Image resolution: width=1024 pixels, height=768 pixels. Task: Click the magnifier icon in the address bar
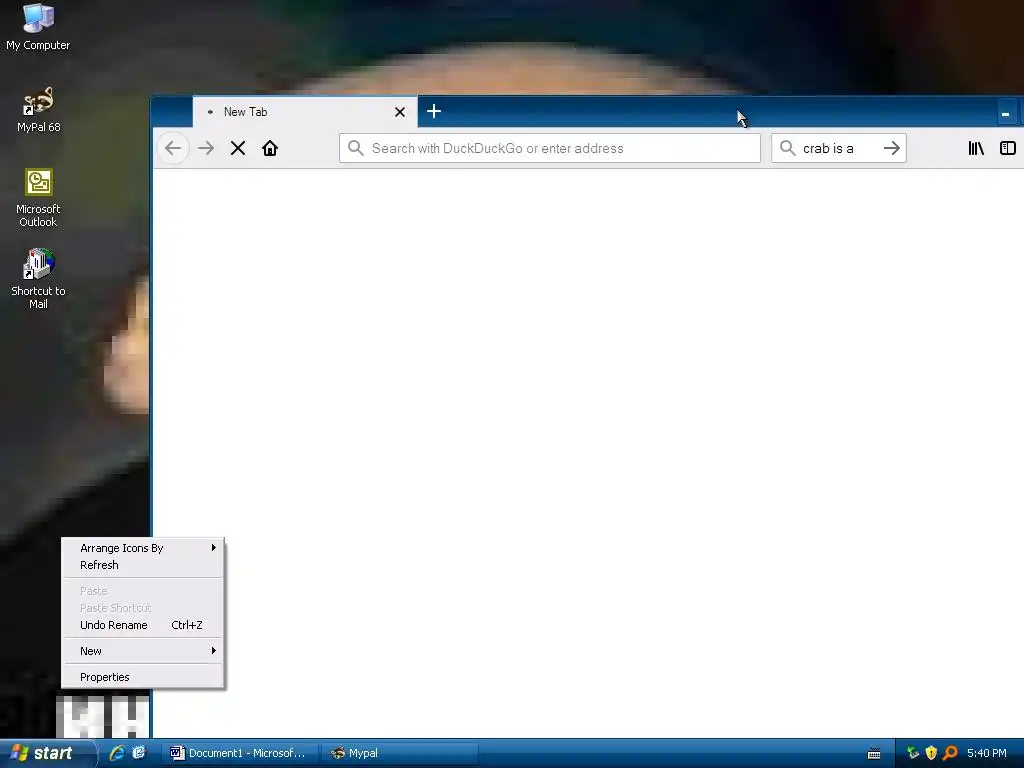tap(355, 148)
